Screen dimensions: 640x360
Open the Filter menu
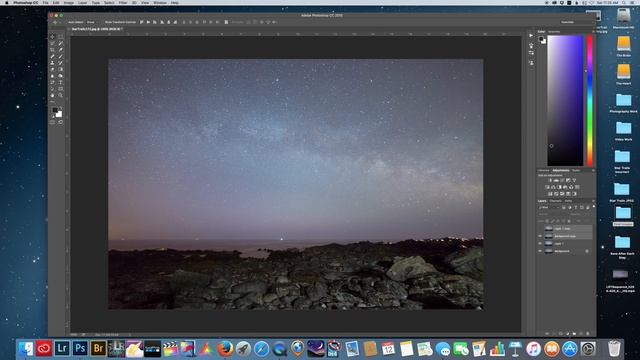(x=123, y=2)
